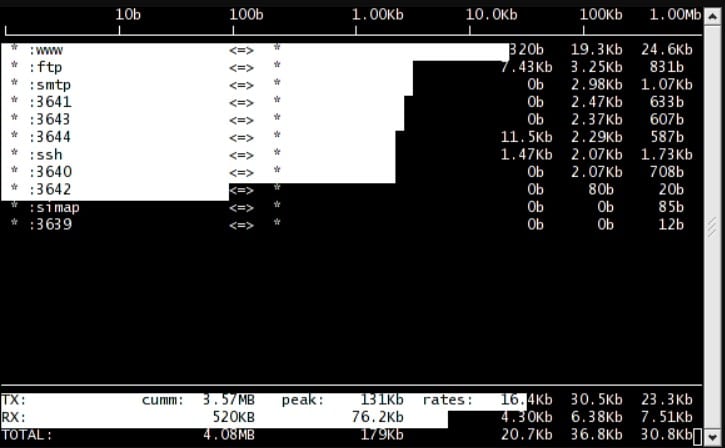Click the 20.7Kb total rate value

(526, 435)
